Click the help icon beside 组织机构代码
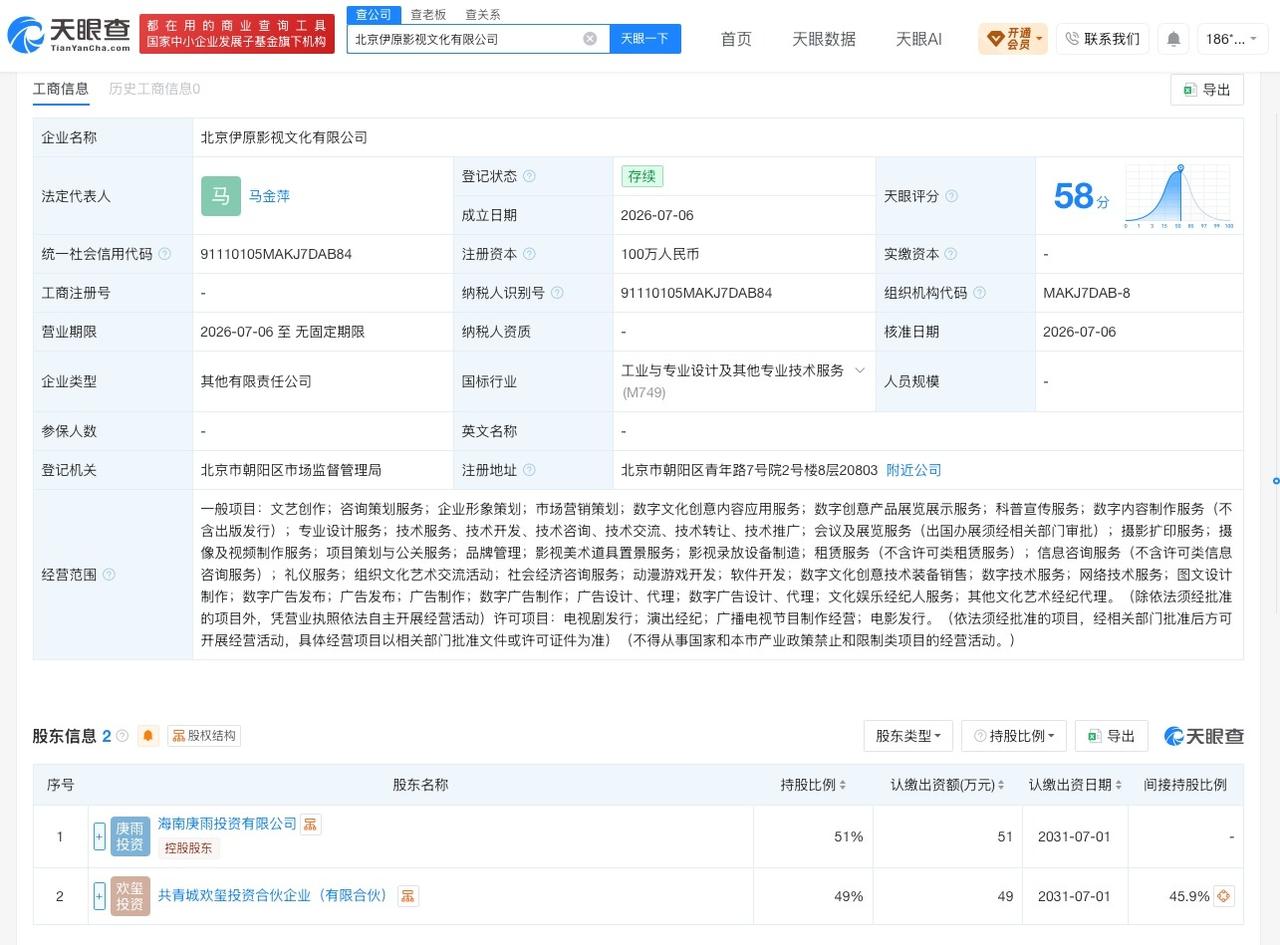Viewport: 1280px width, 945px height. click(979, 293)
